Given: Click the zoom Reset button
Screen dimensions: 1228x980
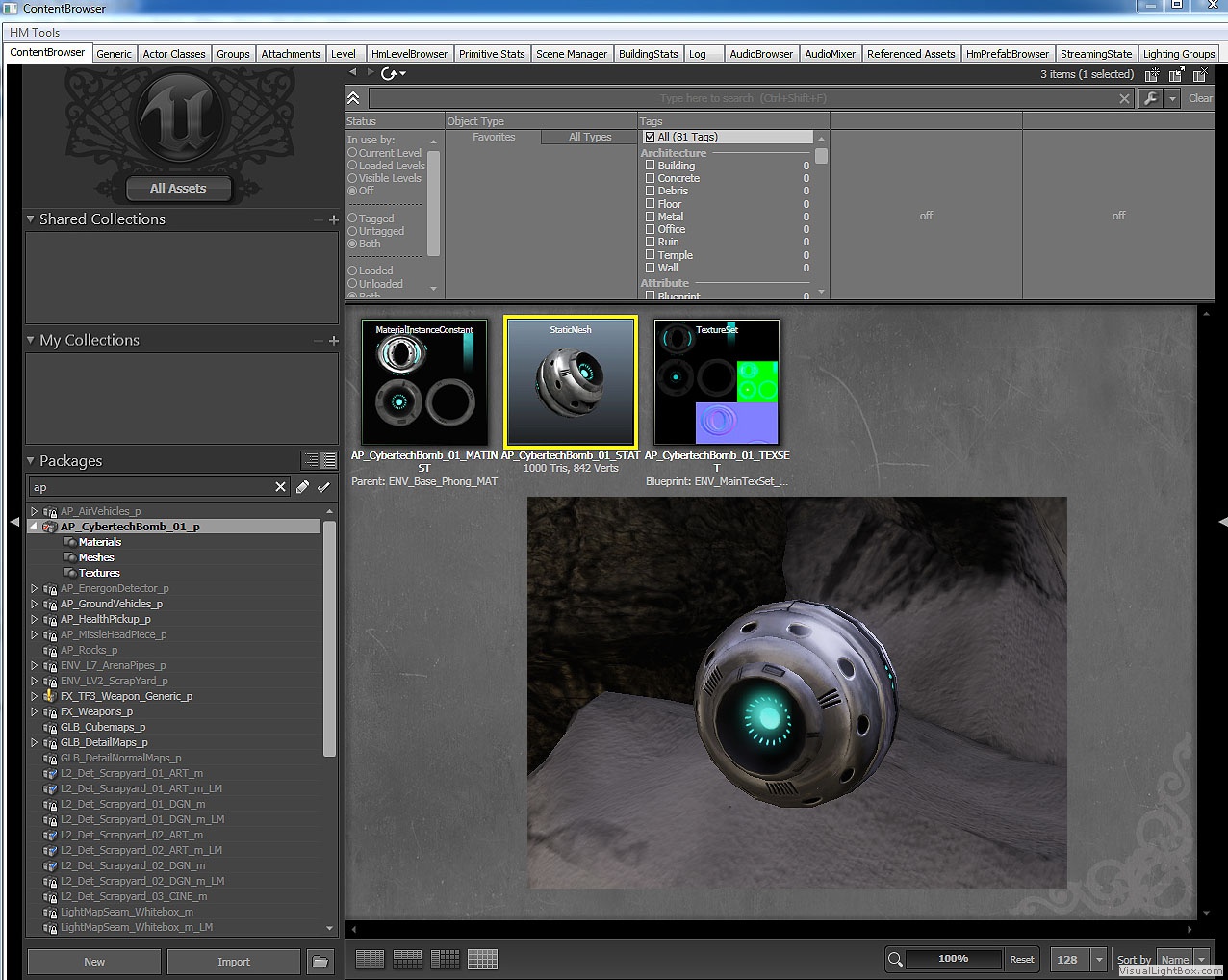Looking at the screenshot, I should (1022, 960).
